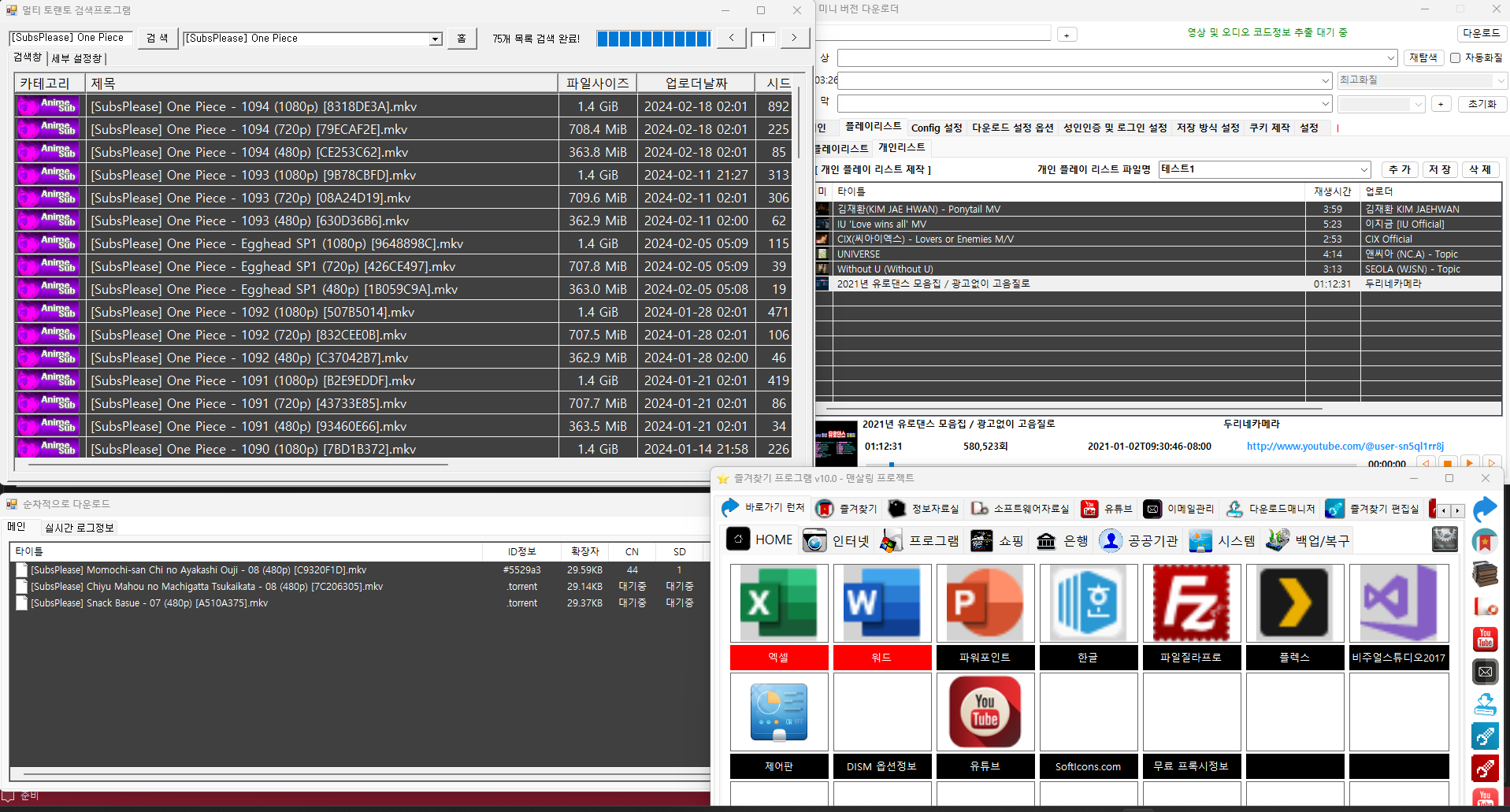Switch to the 저장 방식 설정 tab

(x=1208, y=128)
